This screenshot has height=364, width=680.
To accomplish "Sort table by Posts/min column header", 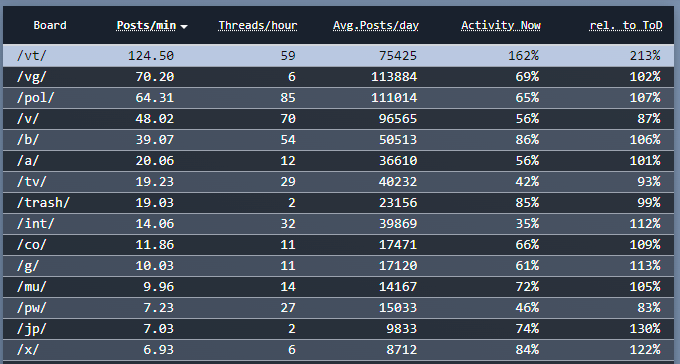I will [x=147, y=25].
